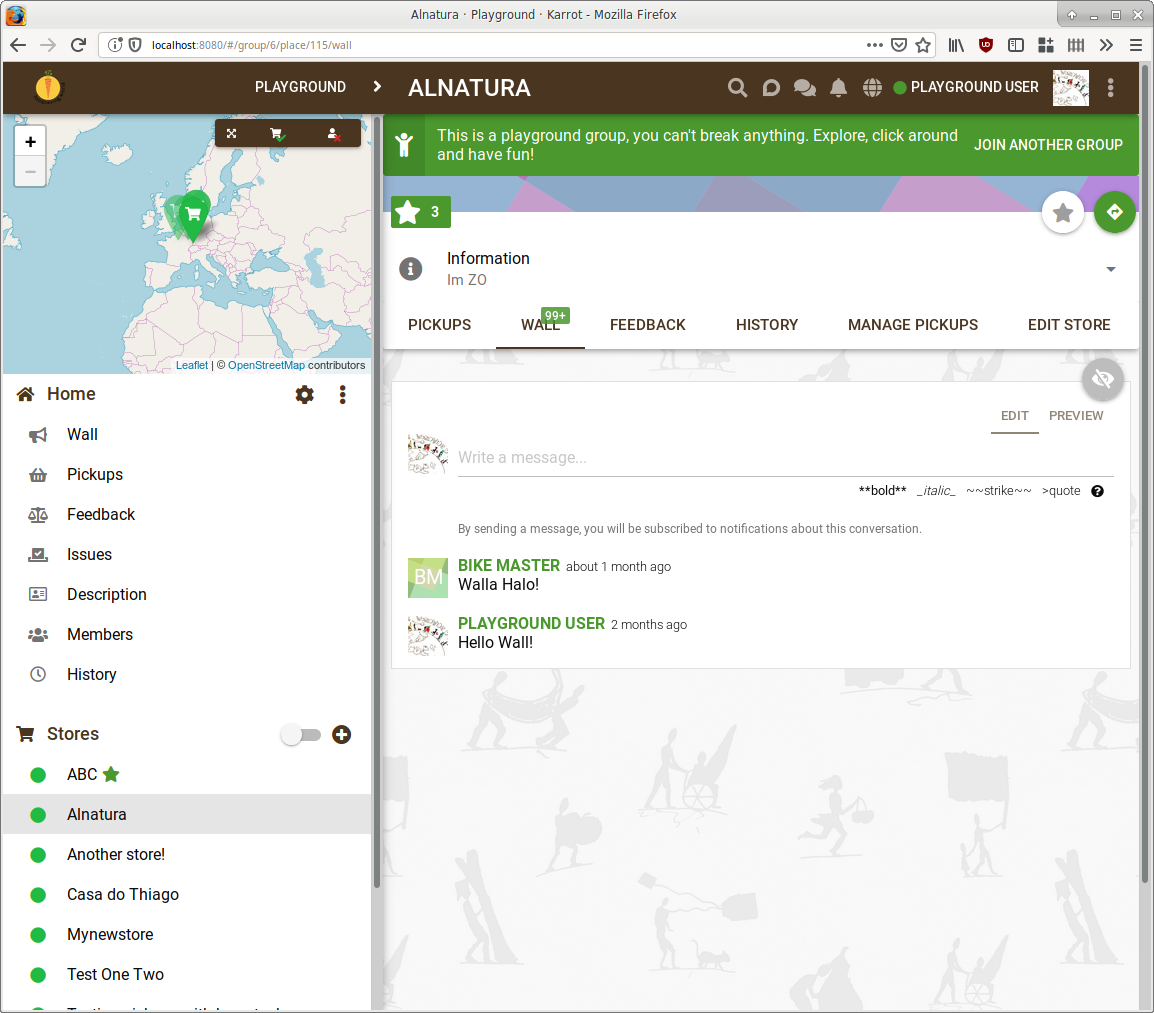Toggle map store markers cart icon
Image resolution: width=1154 pixels, height=1013 pixels.
[x=277, y=133]
